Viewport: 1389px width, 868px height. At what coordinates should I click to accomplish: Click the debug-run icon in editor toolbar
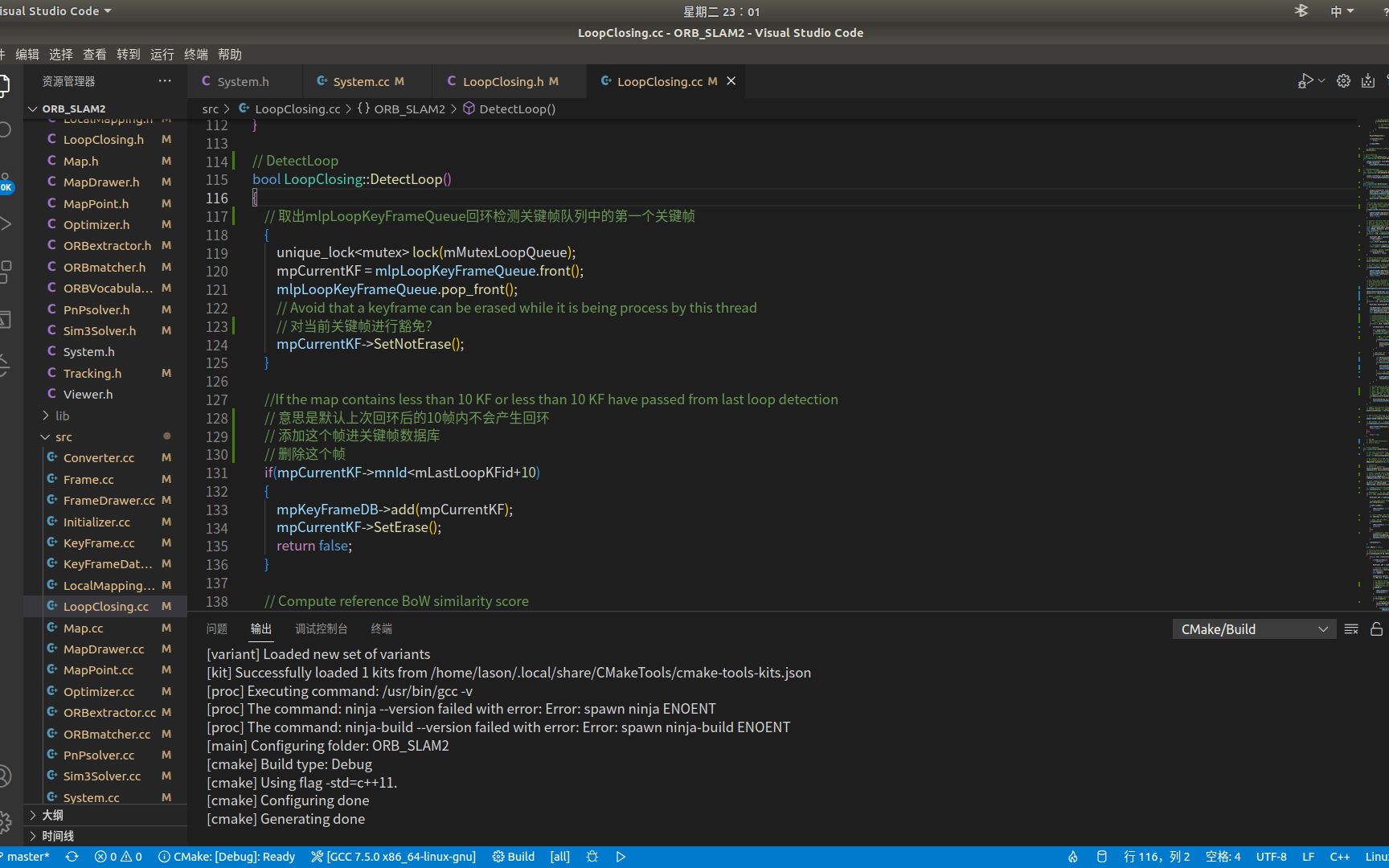1305,81
